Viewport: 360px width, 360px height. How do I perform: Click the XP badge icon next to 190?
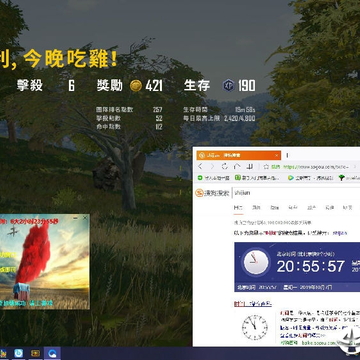[x=229, y=86]
